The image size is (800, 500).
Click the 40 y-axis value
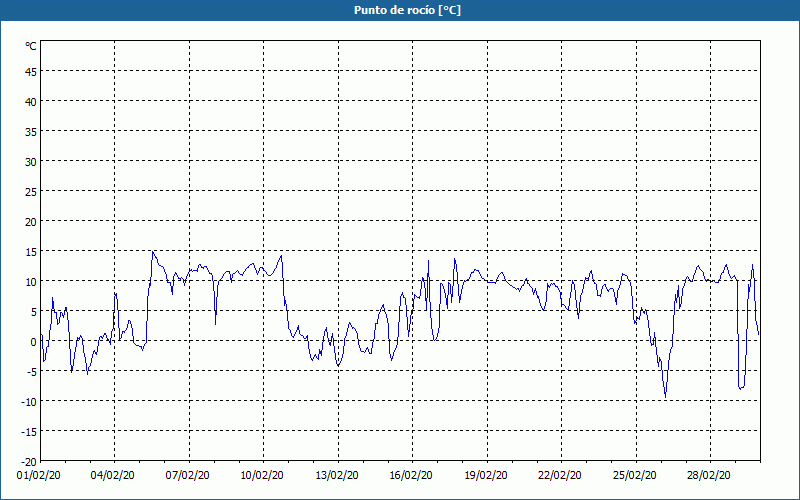pos(31,102)
